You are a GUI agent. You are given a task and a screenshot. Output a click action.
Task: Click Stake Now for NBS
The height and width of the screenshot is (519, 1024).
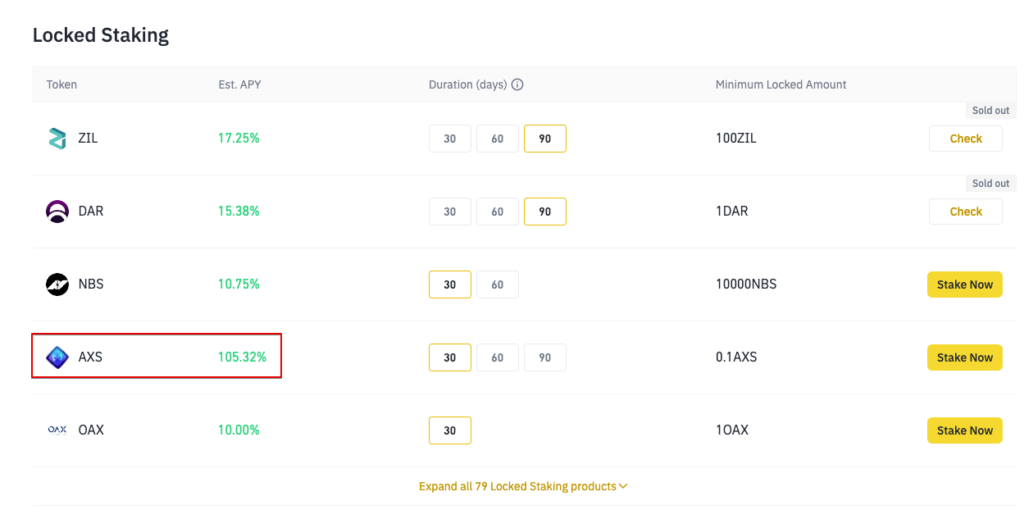click(965, 285)
